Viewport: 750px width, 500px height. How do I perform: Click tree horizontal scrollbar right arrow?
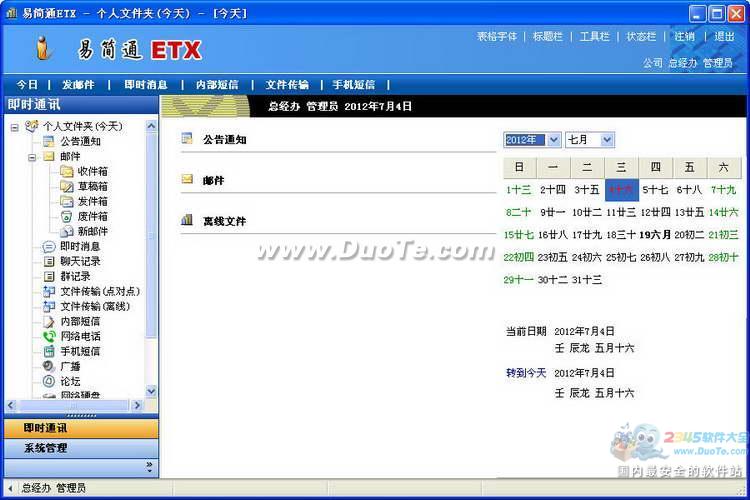click(x=138, y=405)
